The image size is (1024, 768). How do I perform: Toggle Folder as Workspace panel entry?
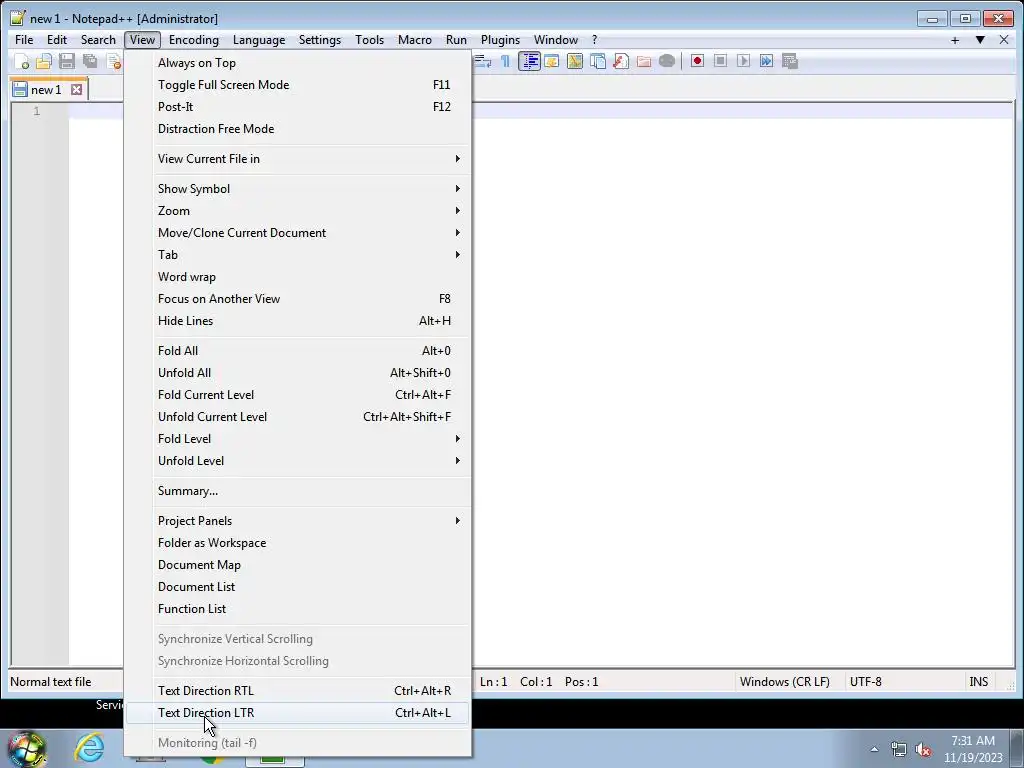[297, 543]
